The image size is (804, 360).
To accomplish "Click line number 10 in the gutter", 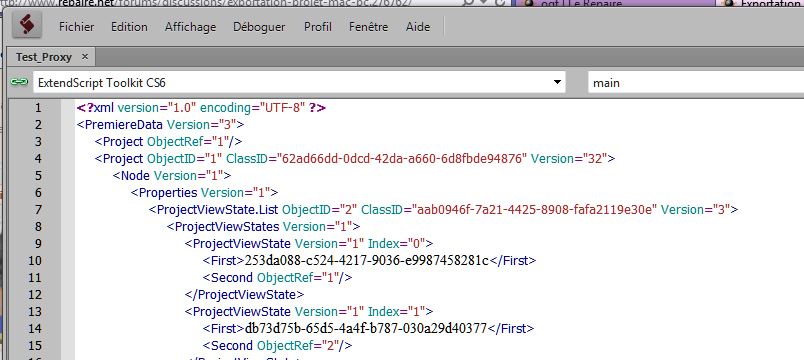I will (x=35, y=261).
